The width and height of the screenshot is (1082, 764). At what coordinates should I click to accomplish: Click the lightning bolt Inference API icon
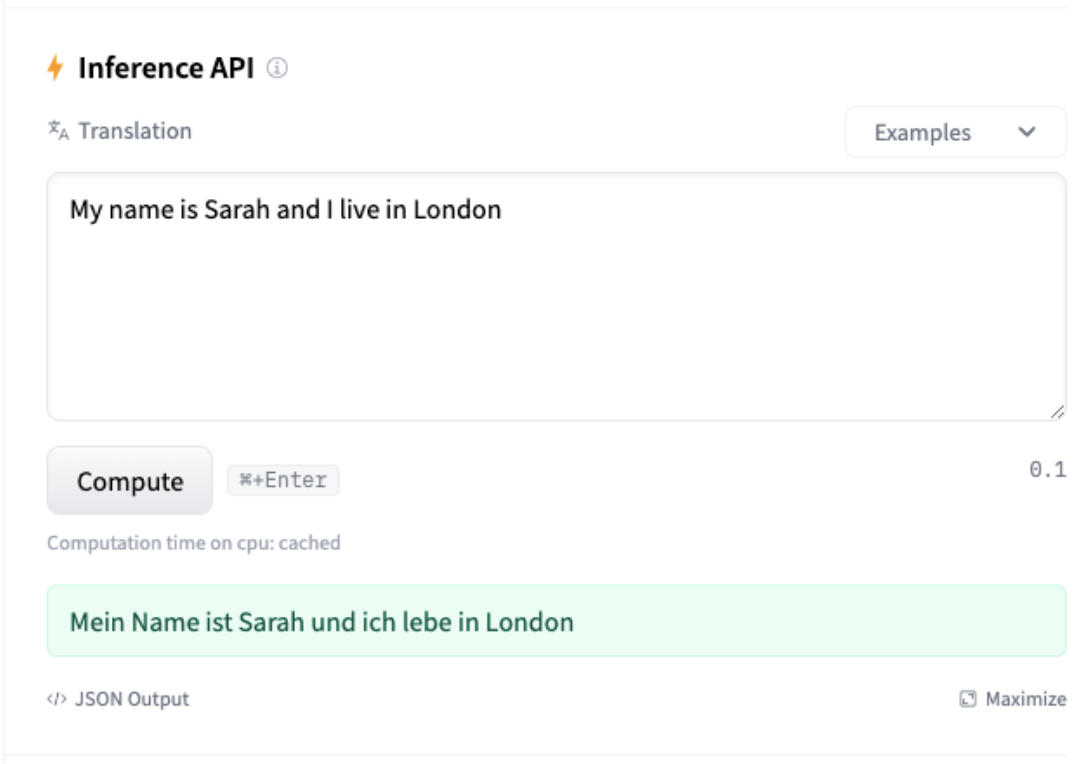56,68
